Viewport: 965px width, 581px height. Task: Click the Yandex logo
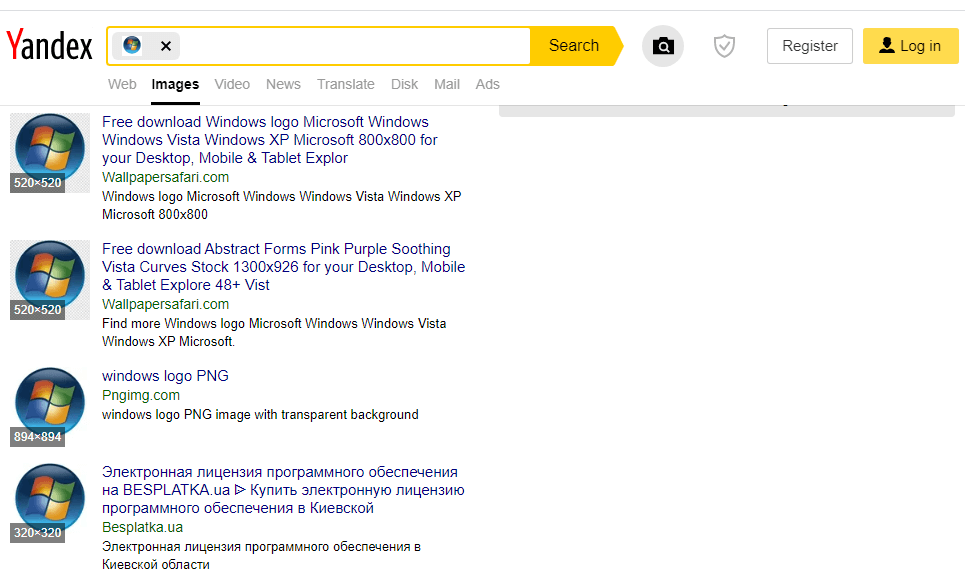(49, 46)
